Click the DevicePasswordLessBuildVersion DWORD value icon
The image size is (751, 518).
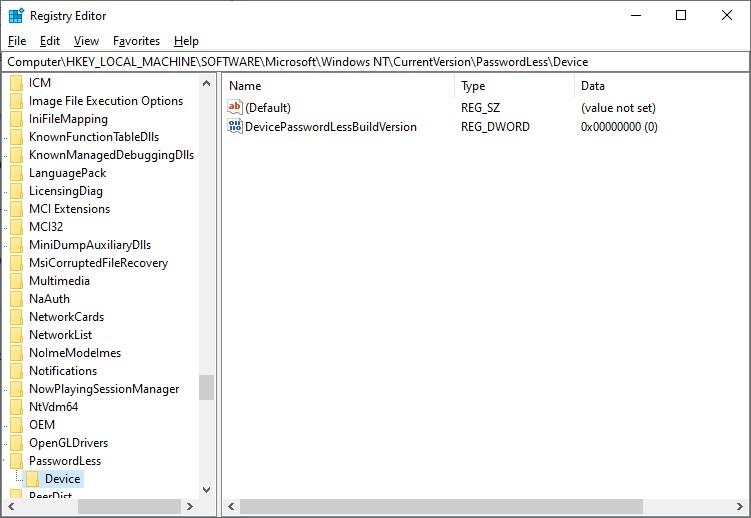235,126
